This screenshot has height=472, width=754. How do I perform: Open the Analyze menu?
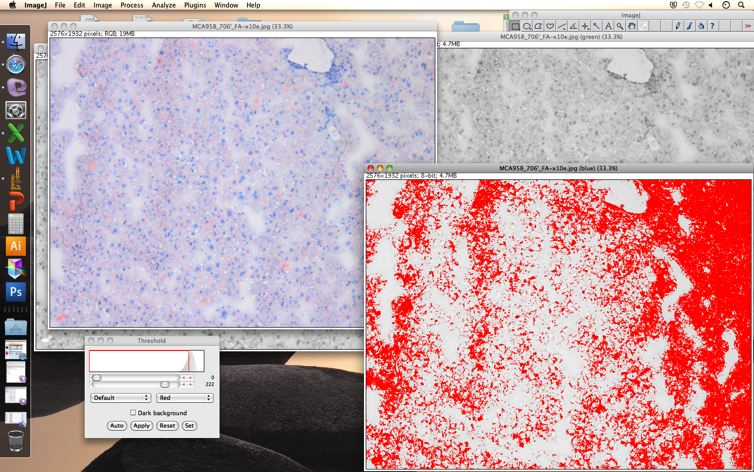coord(163,5)
